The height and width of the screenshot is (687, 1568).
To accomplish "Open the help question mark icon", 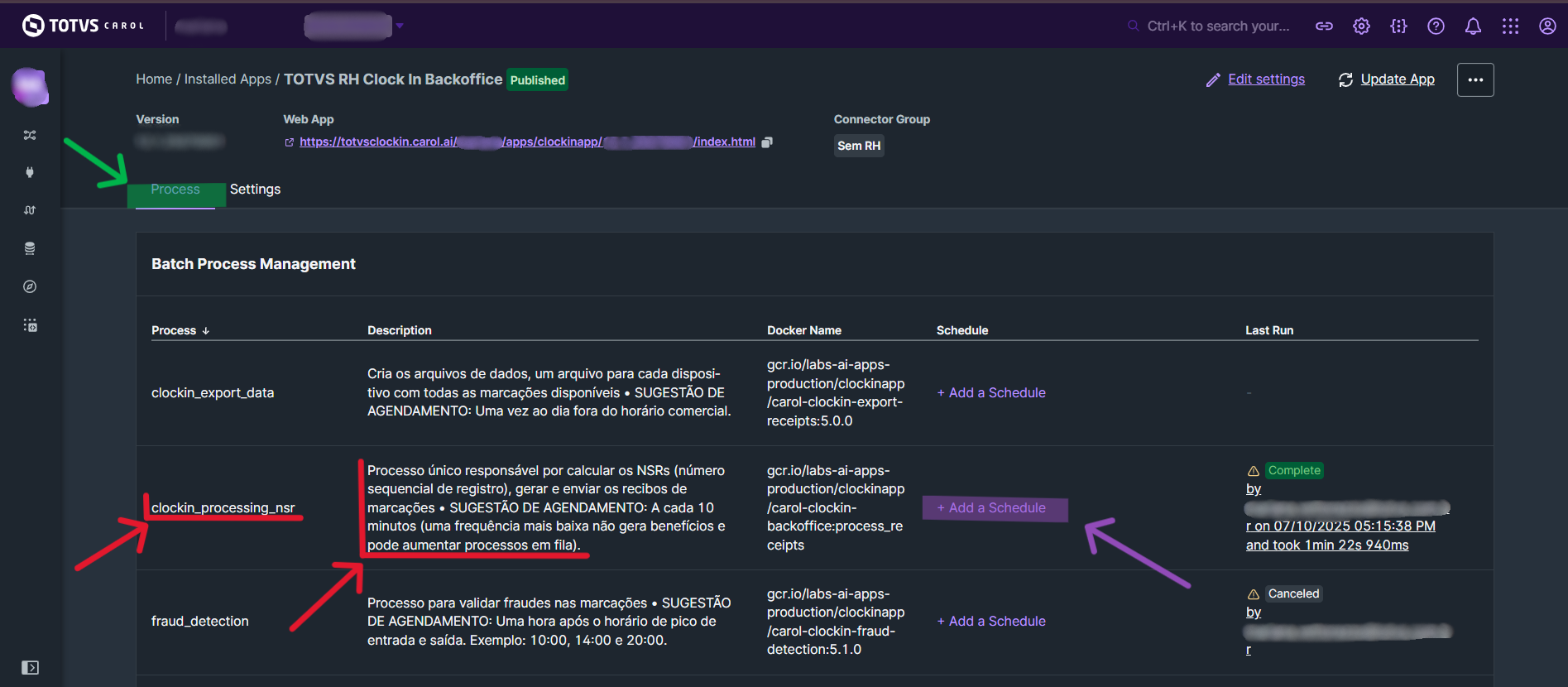I will (x=1436, y=26).
